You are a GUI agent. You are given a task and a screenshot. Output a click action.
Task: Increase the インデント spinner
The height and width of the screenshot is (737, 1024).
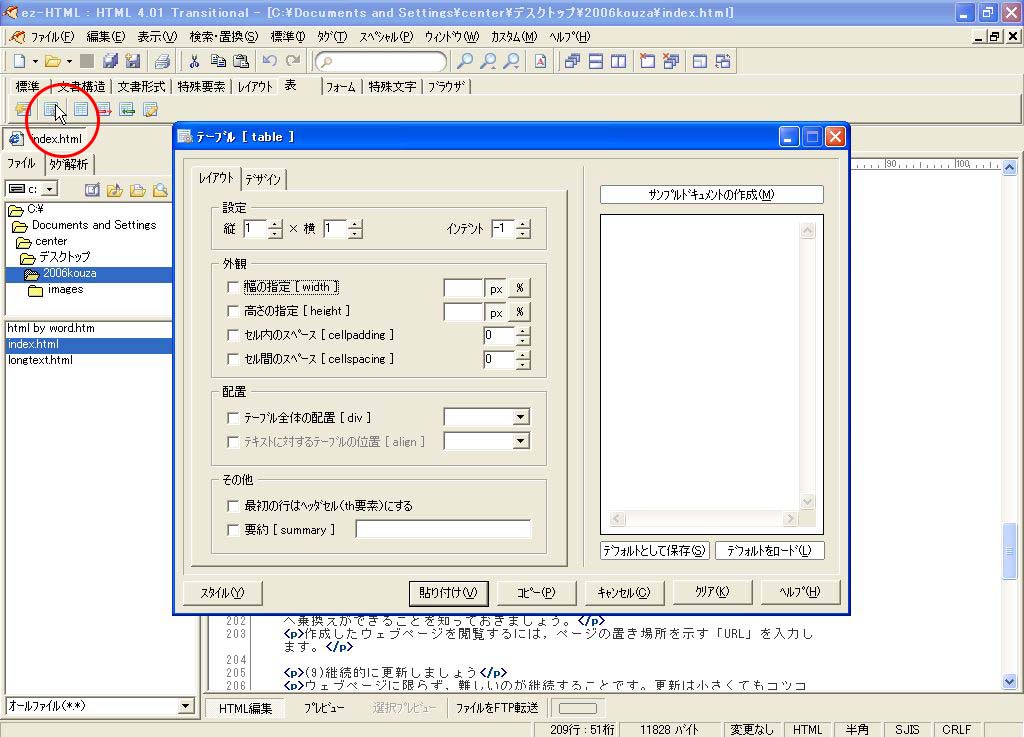523,225
